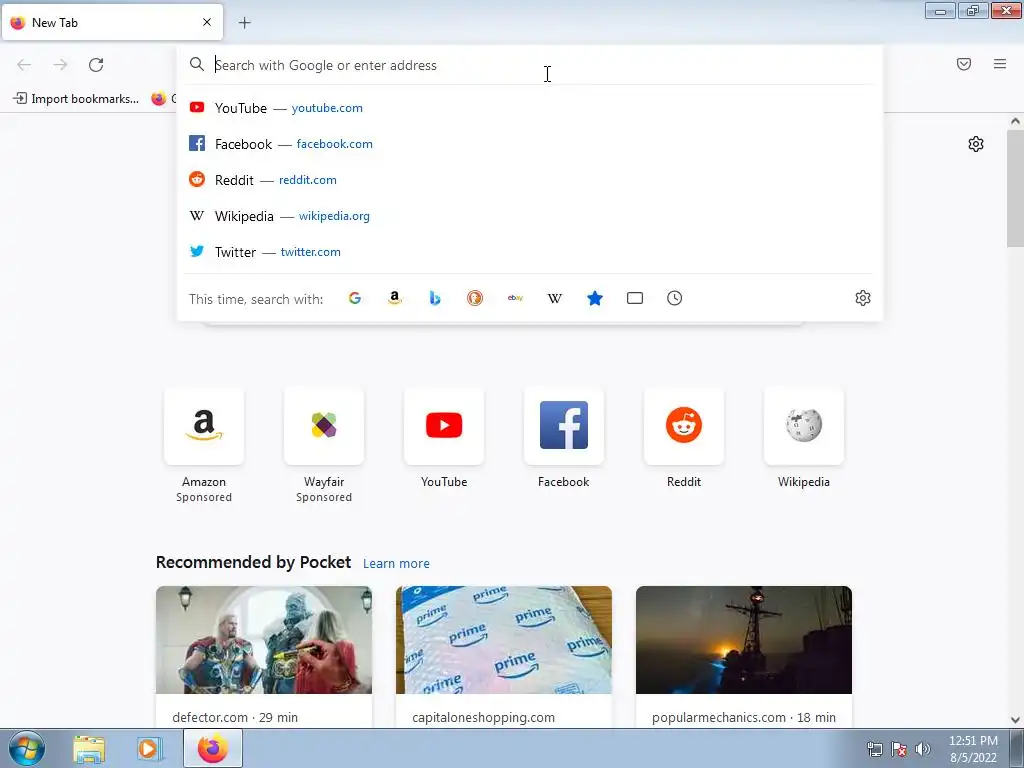Choose the Reddit reddit.com suggestion

530,180
